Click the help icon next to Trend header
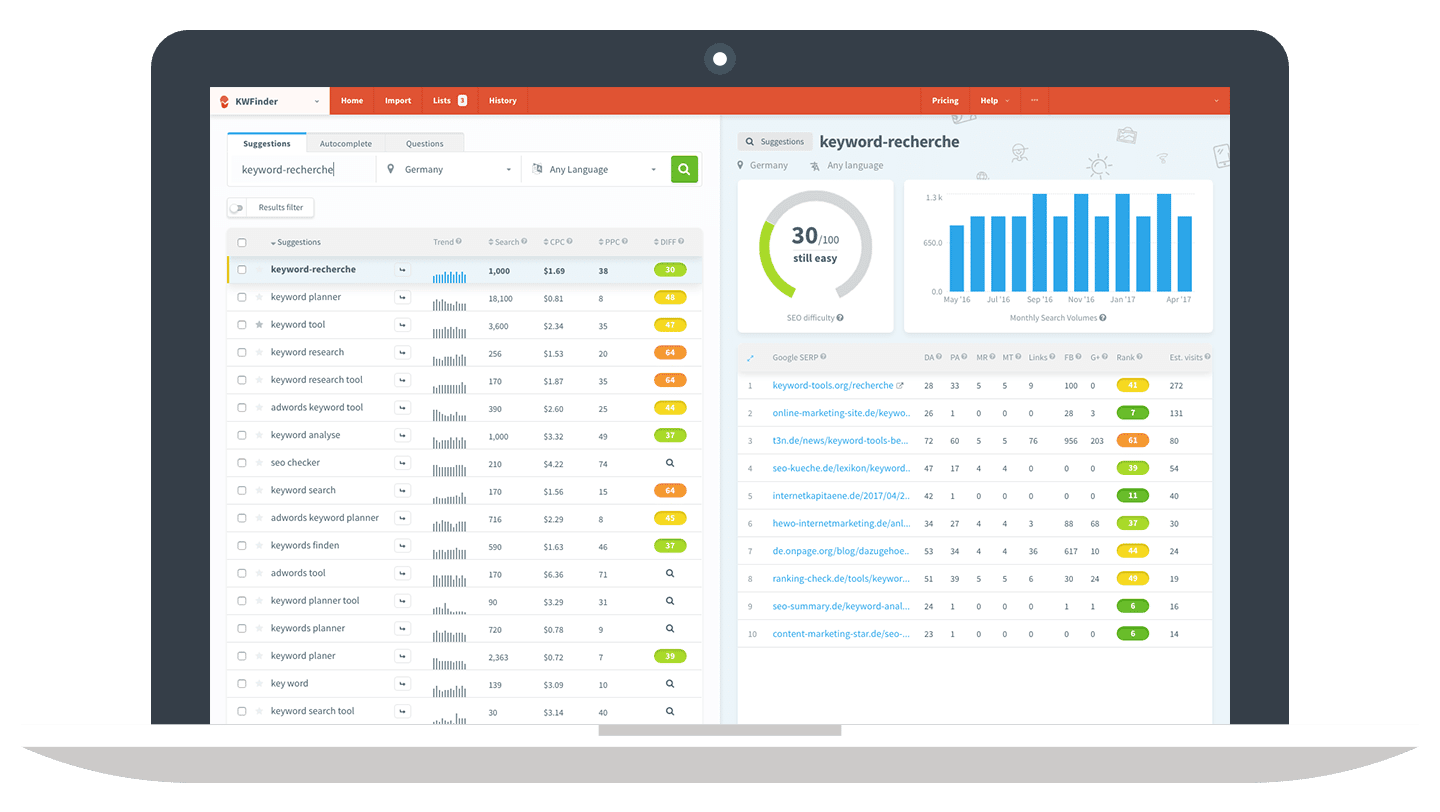 pos(459,242)
